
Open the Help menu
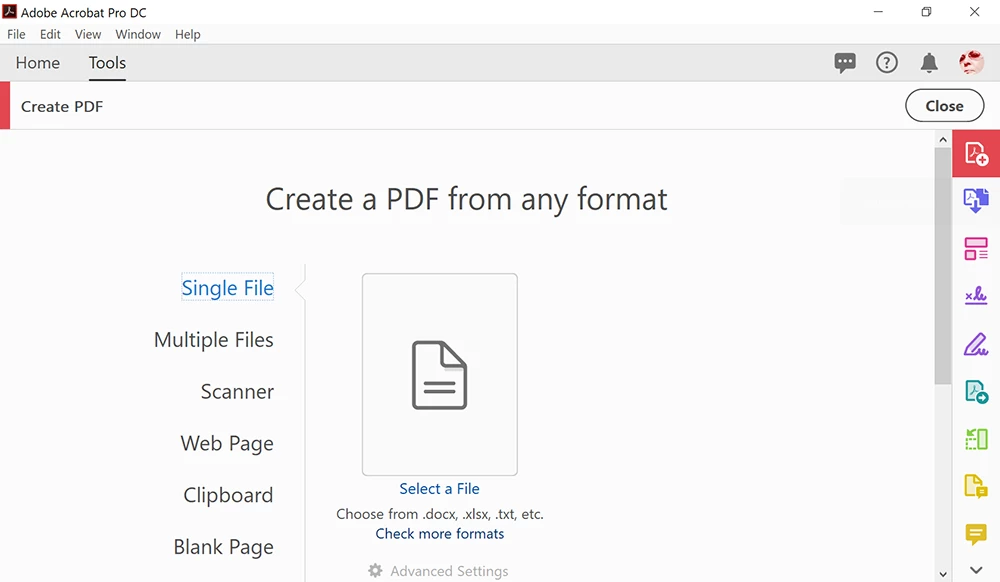click(188, 34)
